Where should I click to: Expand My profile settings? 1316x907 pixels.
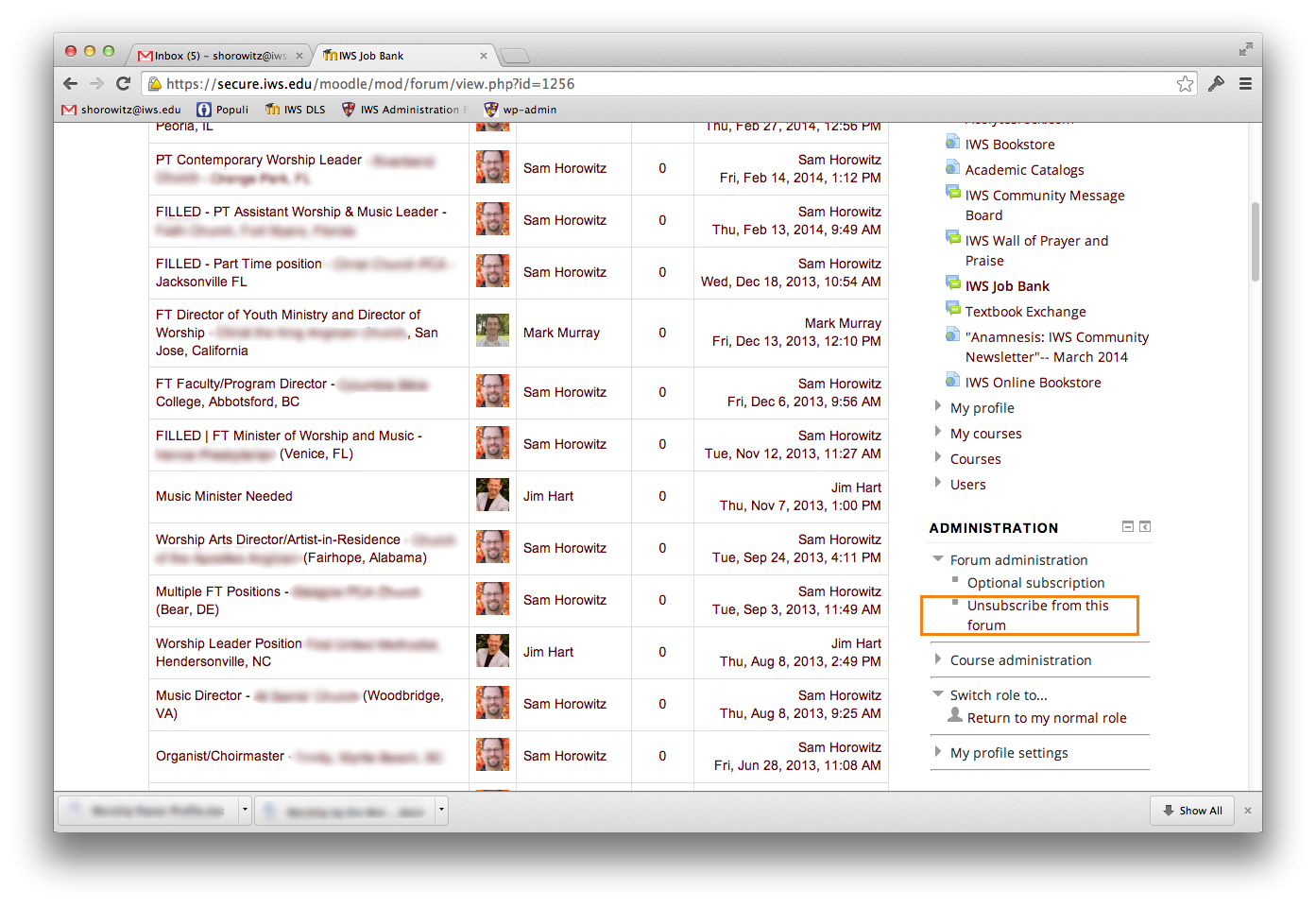[938, 751]
